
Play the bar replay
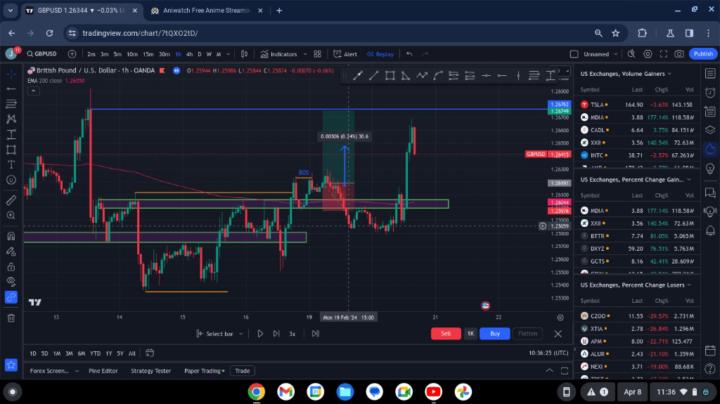pos(260,334)
